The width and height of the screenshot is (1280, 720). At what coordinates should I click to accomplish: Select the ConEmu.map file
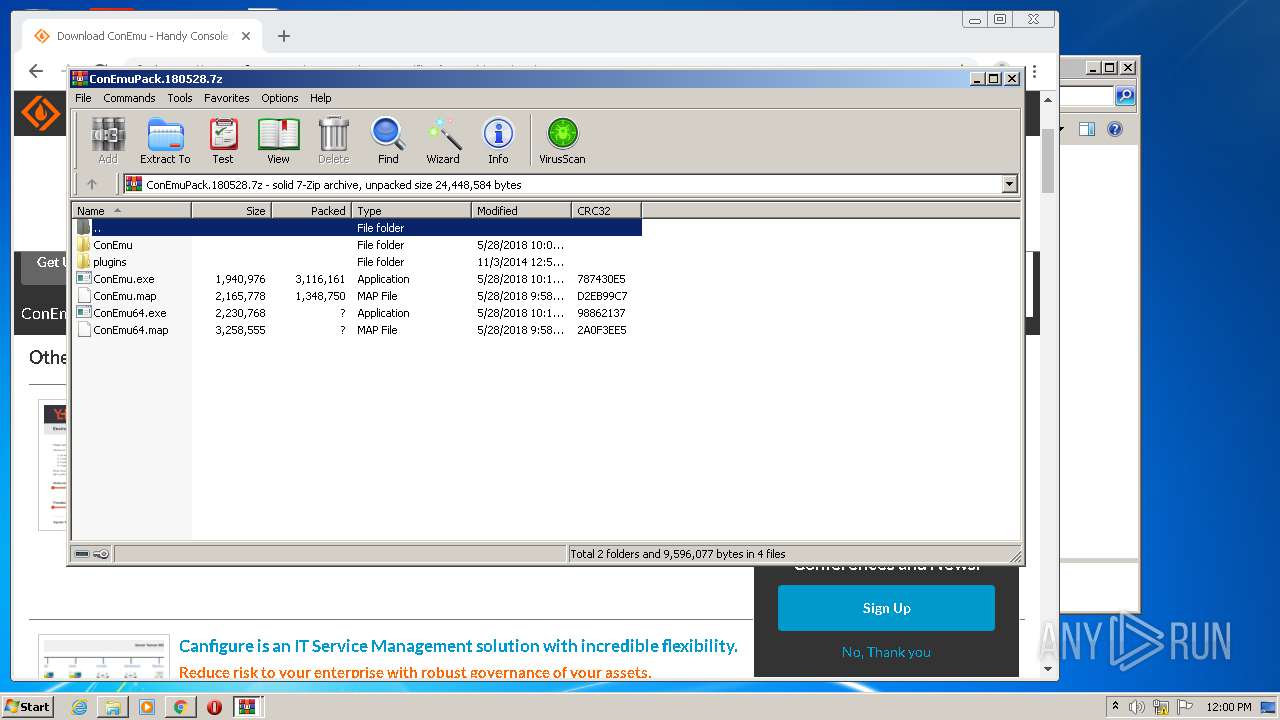point(357,296)
